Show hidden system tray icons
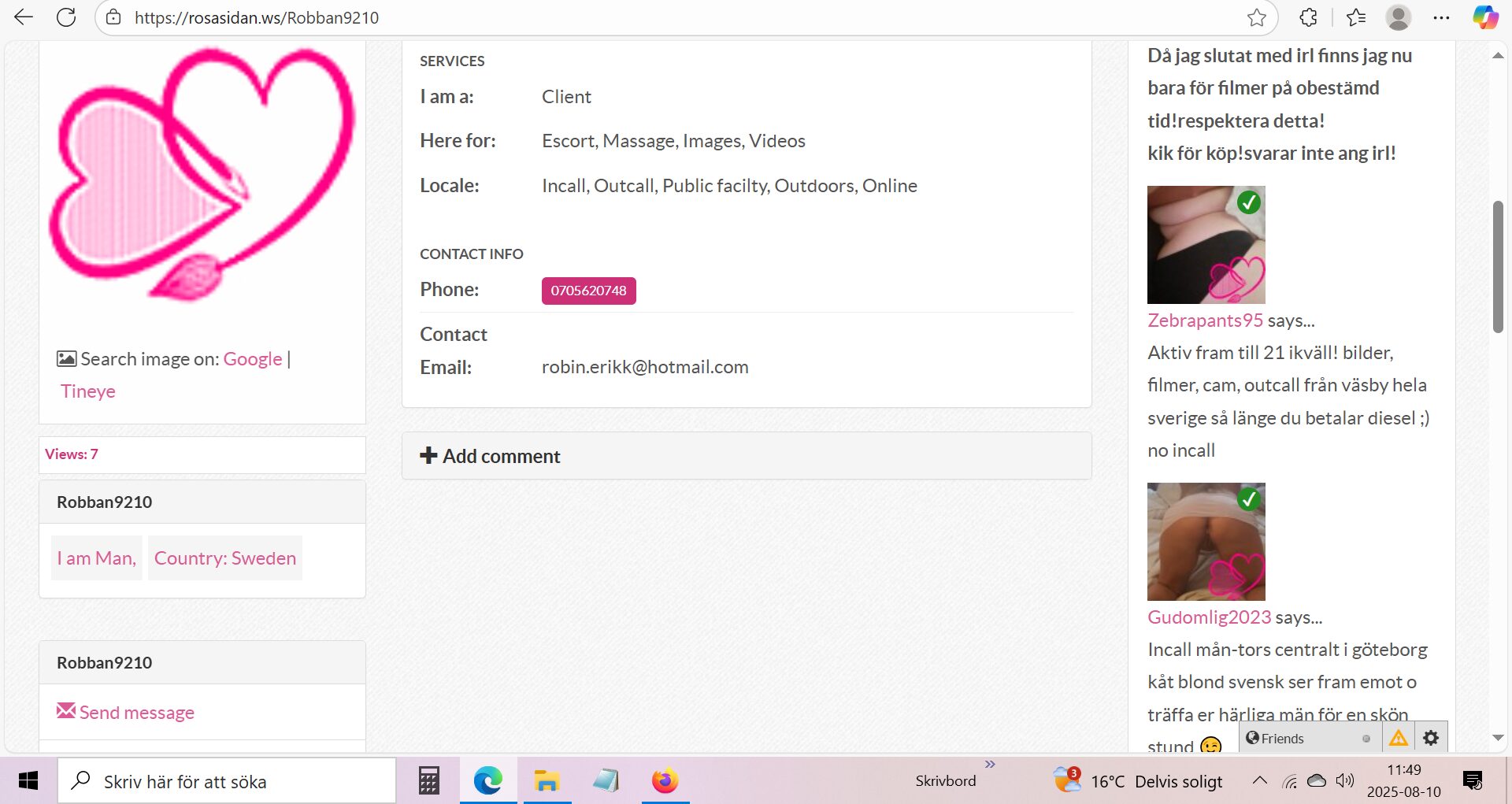 pos(1259,780)
